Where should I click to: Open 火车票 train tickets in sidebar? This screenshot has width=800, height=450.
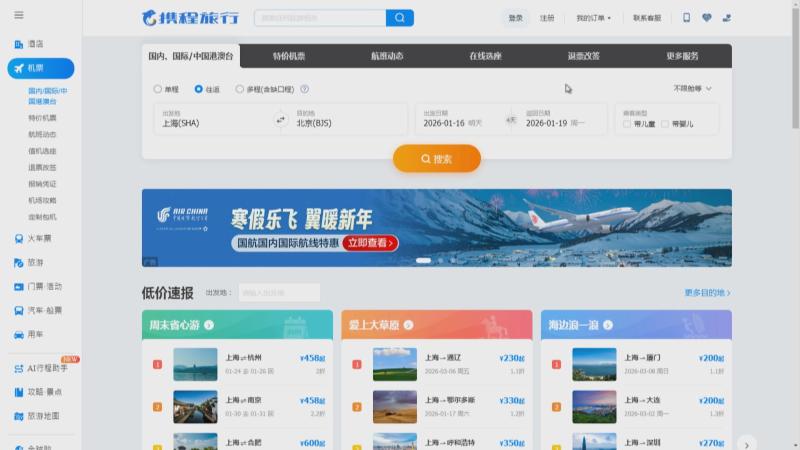click(34, 239)
